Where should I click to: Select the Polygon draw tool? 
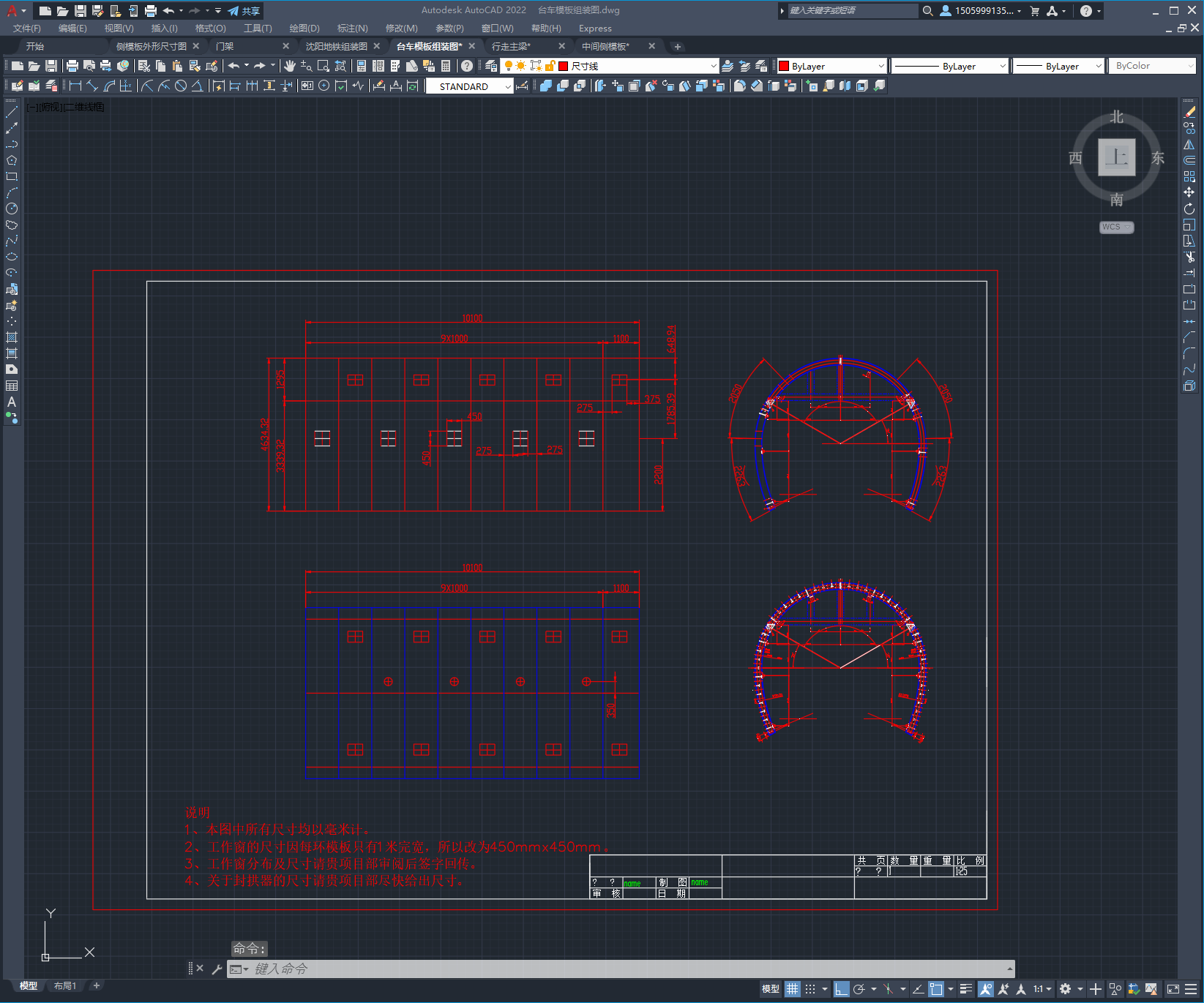click(x=12, y=160)
